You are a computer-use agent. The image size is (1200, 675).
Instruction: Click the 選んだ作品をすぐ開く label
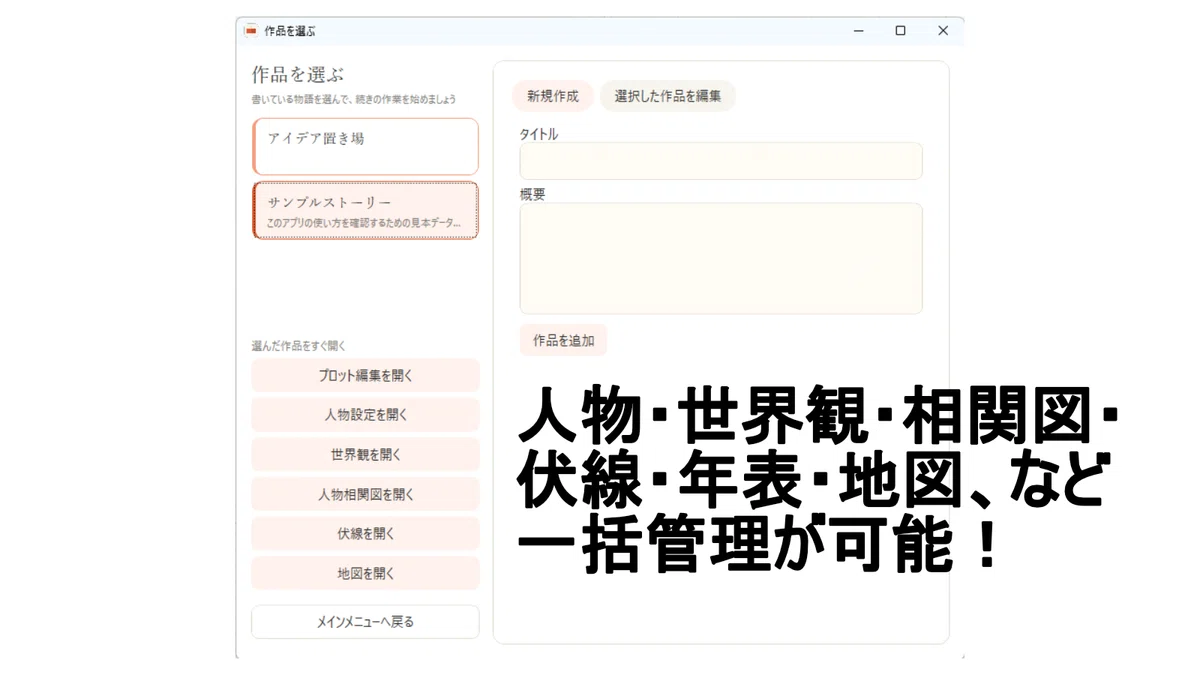click(298, 346)
